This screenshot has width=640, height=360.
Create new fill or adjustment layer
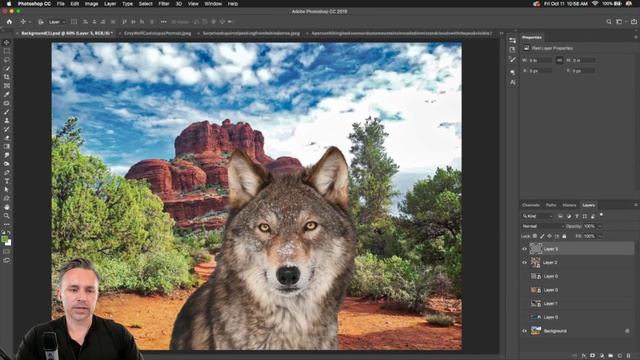[602, 356]
